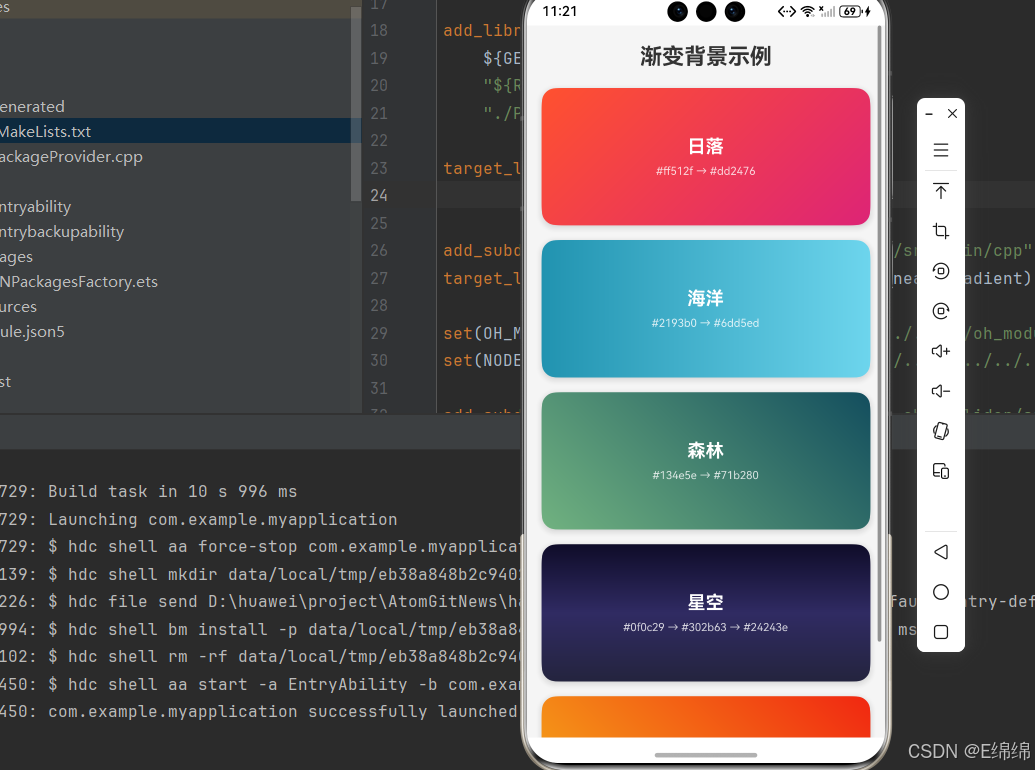Minimize the emulator toolbar panel

tap(929, 113)
